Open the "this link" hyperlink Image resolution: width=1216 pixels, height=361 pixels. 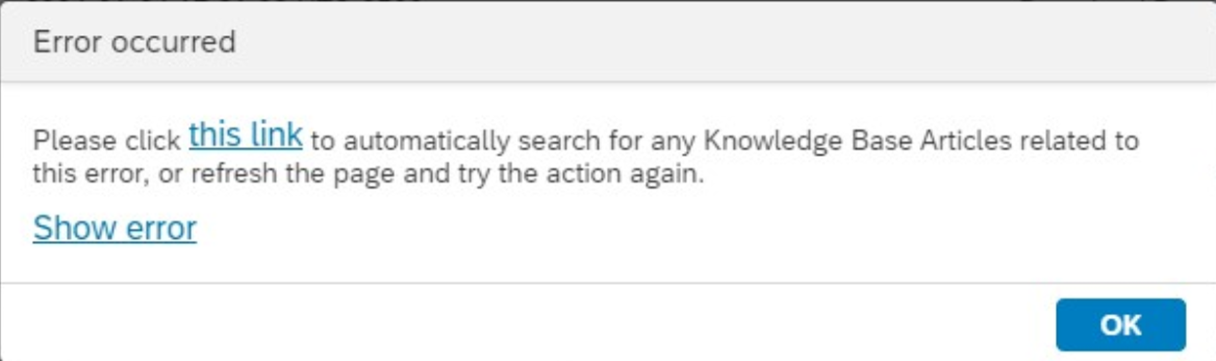pyautogui.click(x=245, y=134)
